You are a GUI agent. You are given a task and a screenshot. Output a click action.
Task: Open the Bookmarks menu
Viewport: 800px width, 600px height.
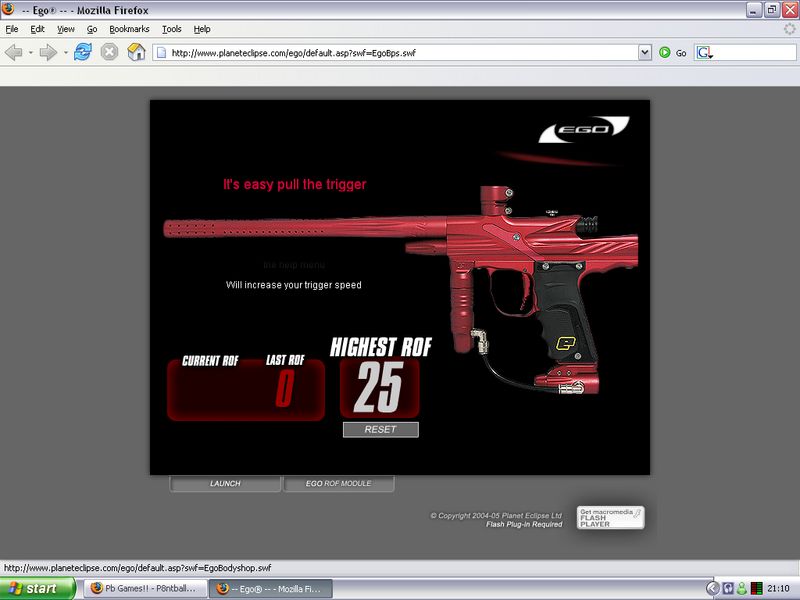[129, 29]
